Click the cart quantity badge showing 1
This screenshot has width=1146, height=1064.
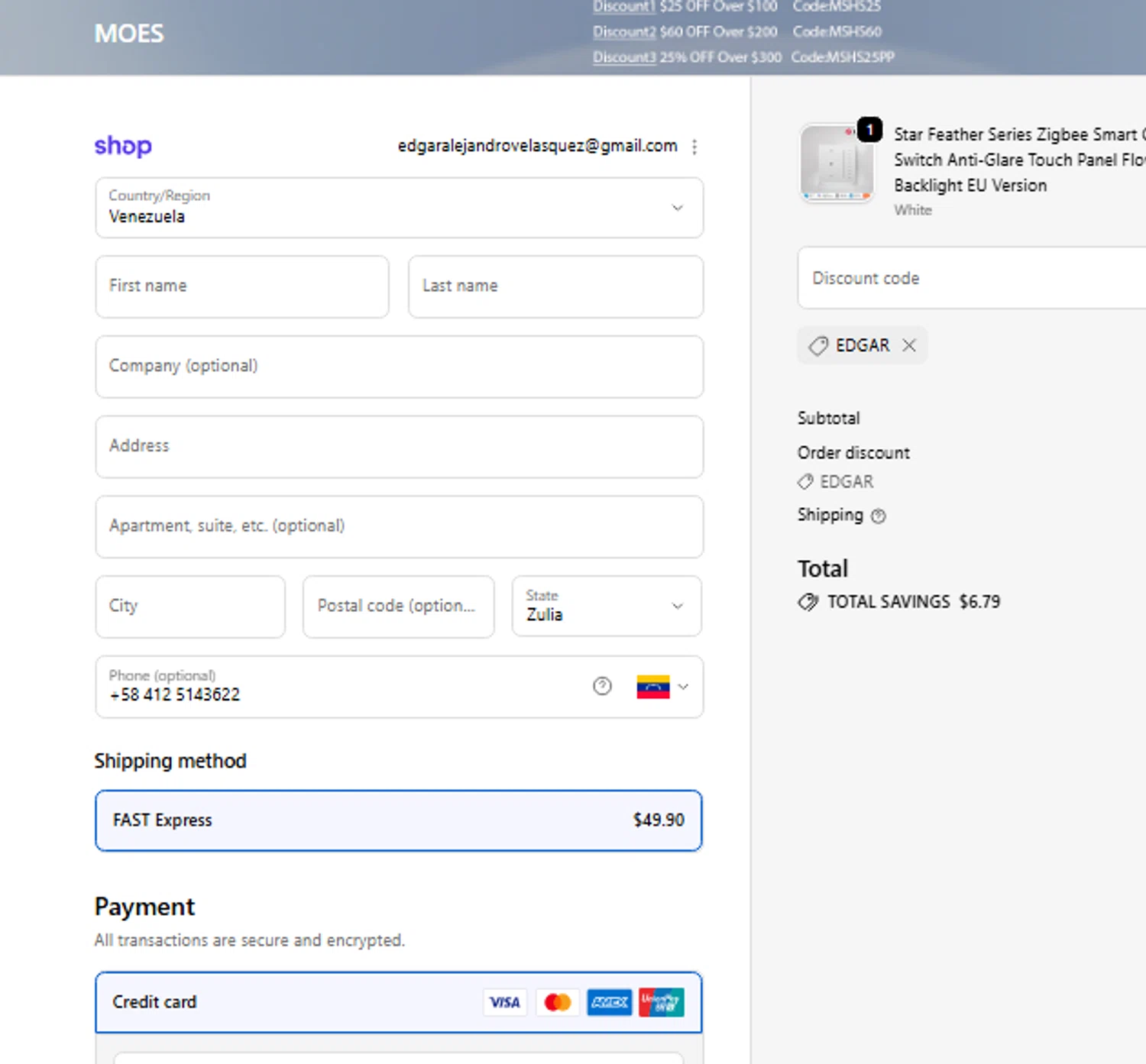coord(869,130)
